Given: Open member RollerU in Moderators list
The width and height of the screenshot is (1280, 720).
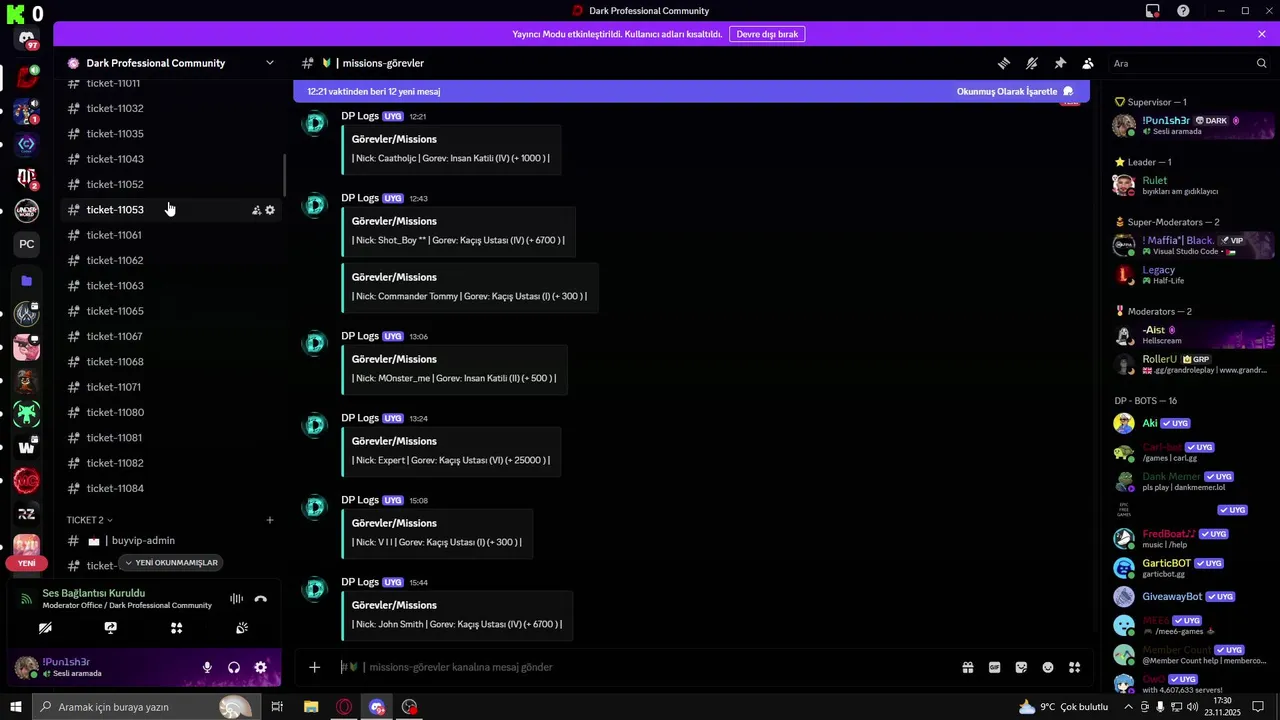Looking at the screenshot, I should pyautogui.click(x=1192, y=364).
